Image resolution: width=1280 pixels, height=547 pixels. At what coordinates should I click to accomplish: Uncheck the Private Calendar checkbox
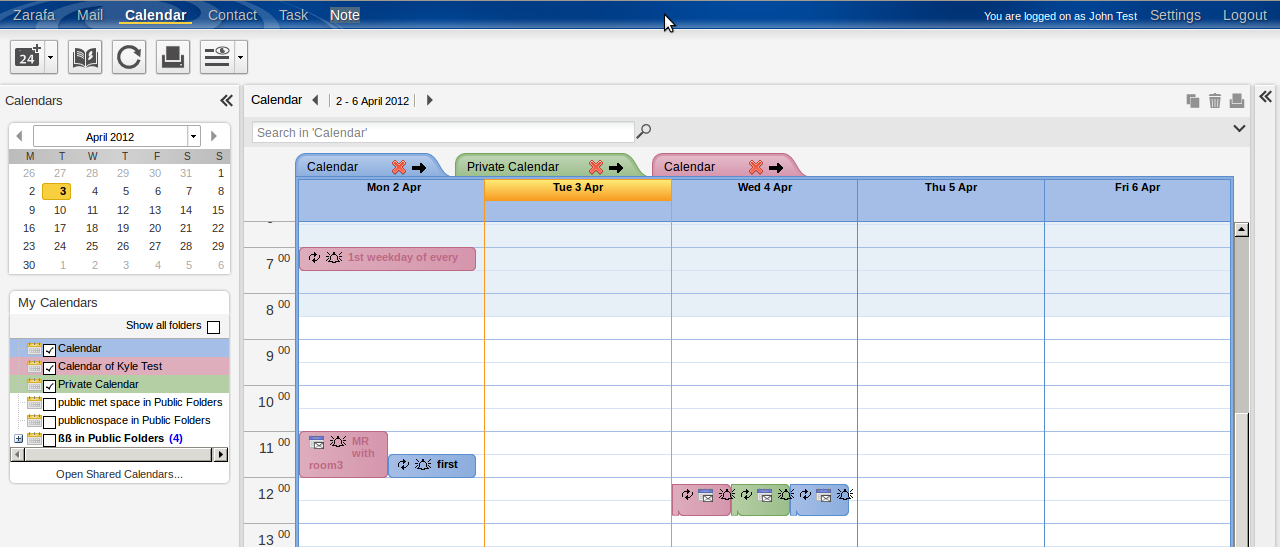pyautogui.click(x=49, y=386)
